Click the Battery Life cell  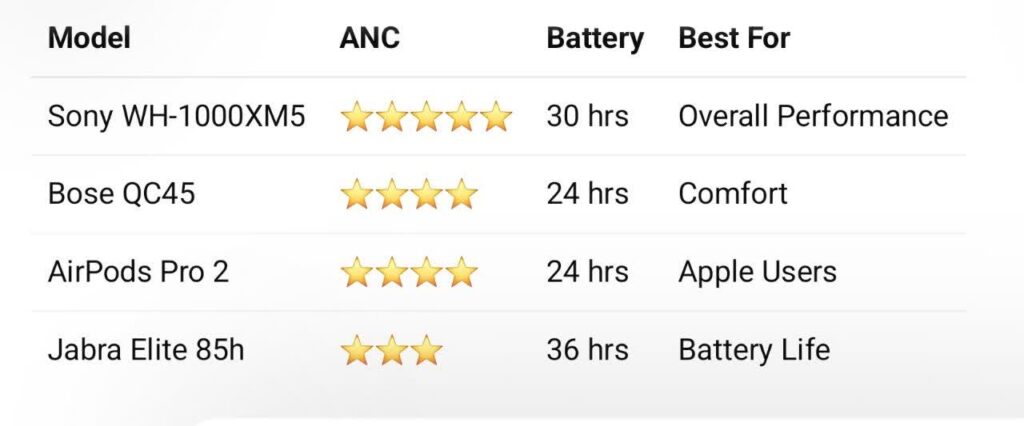[754, 349]
